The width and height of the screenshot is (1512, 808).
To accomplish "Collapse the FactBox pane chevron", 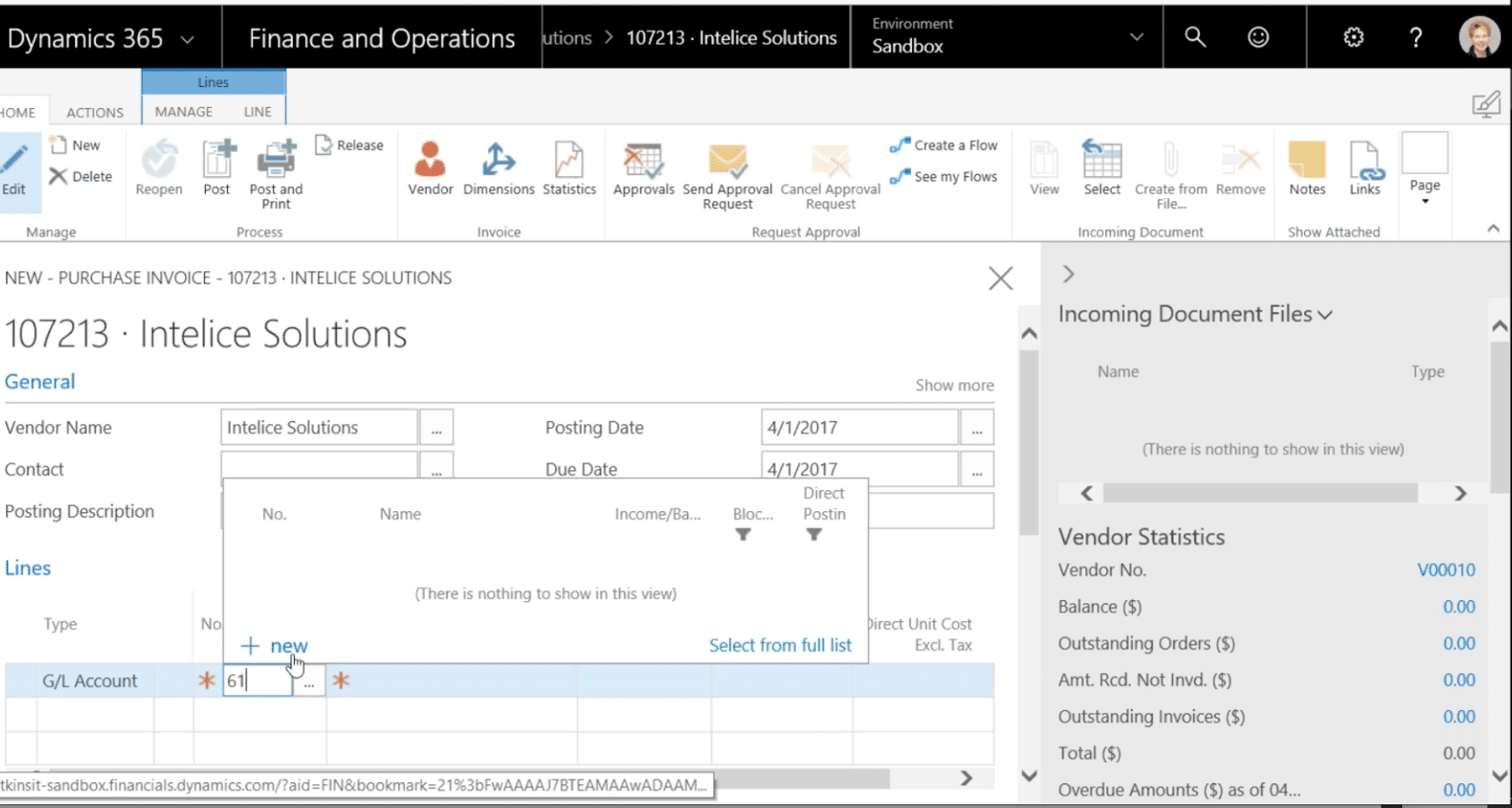I will [x=1068, y=274].
